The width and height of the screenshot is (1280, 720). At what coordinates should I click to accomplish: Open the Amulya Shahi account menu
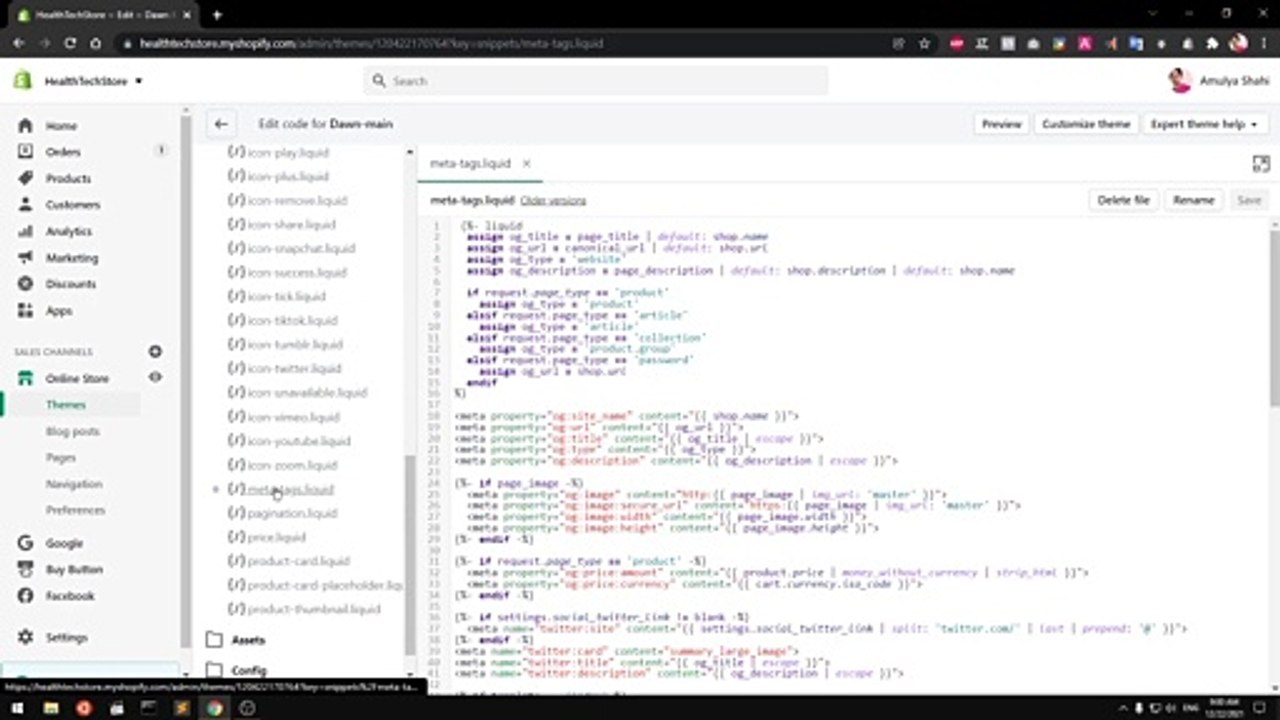[1220, 81]
